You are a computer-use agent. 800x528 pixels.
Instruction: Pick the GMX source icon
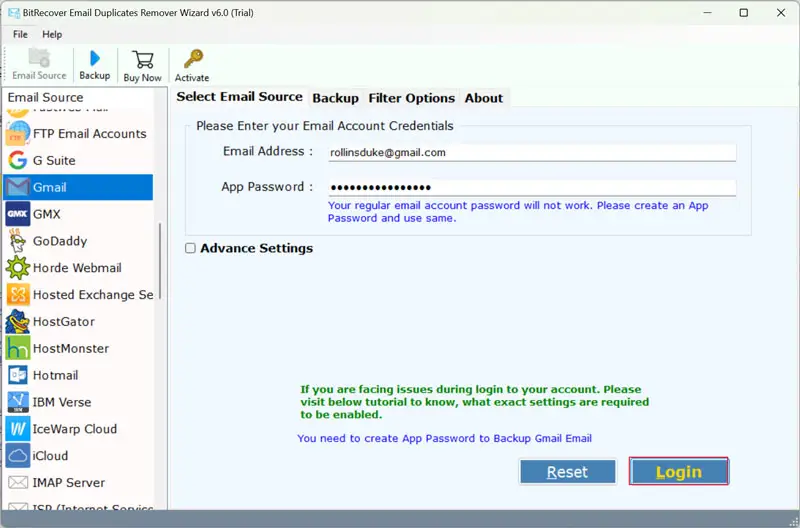(18, 214)
